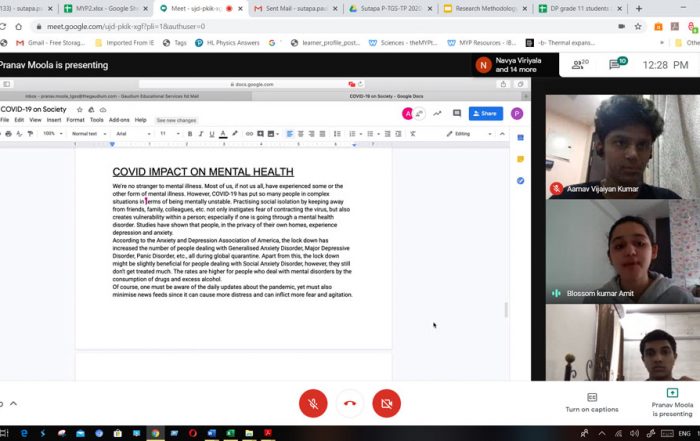The width and height of the screenshot is (700, 441).
Task: Open the Calendar side panel icon
Action: point(520,137)
